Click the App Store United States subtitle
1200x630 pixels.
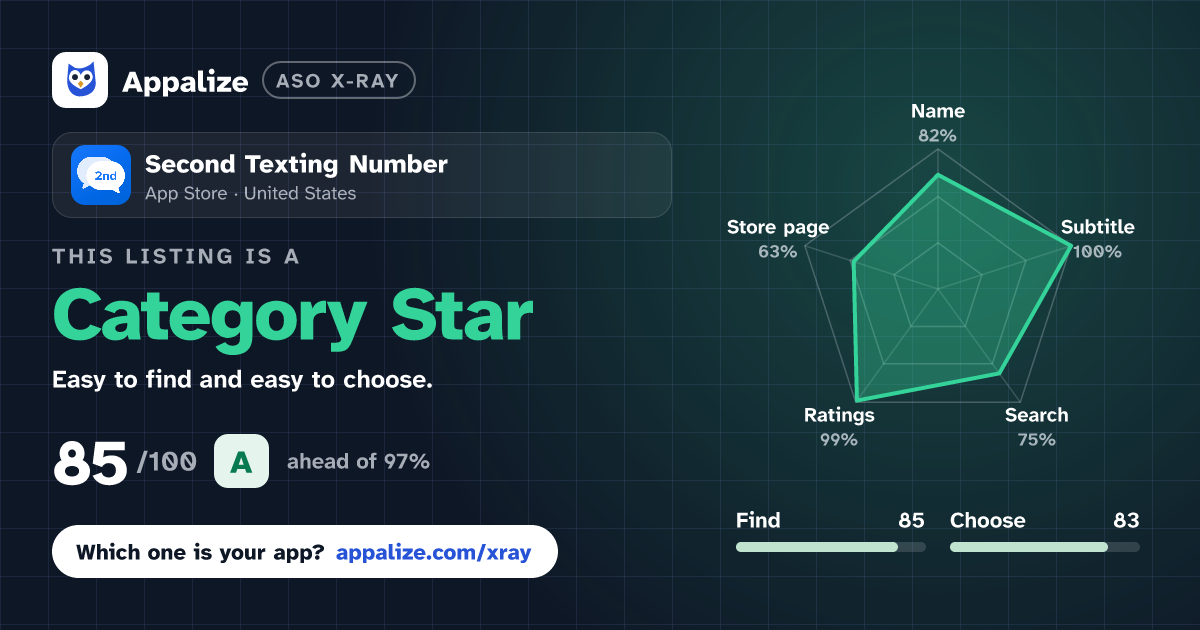click(x=250, y=194)
